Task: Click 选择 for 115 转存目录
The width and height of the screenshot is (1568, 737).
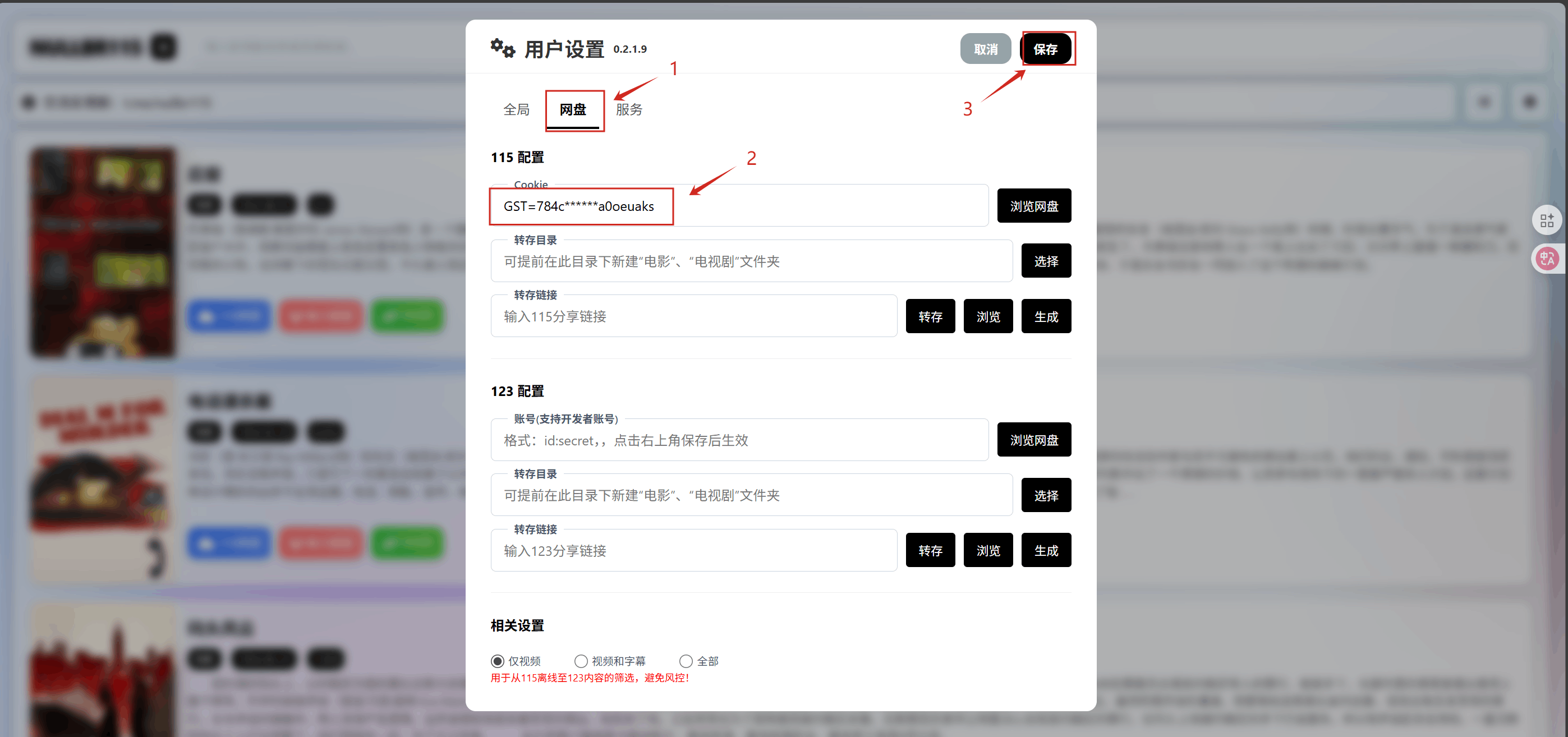Action: pos(1046,261)
